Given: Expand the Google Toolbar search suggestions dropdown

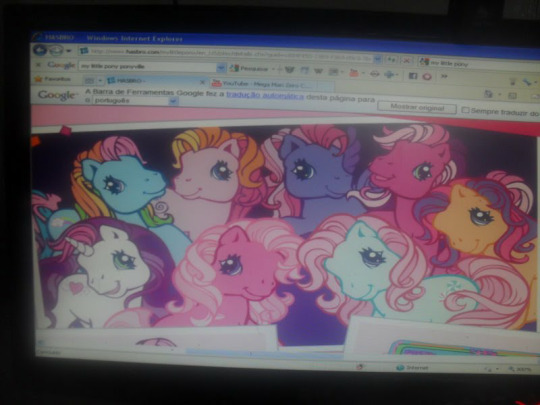Looking at the screenshot, I should pyautogui.click(x=221, y=68).
